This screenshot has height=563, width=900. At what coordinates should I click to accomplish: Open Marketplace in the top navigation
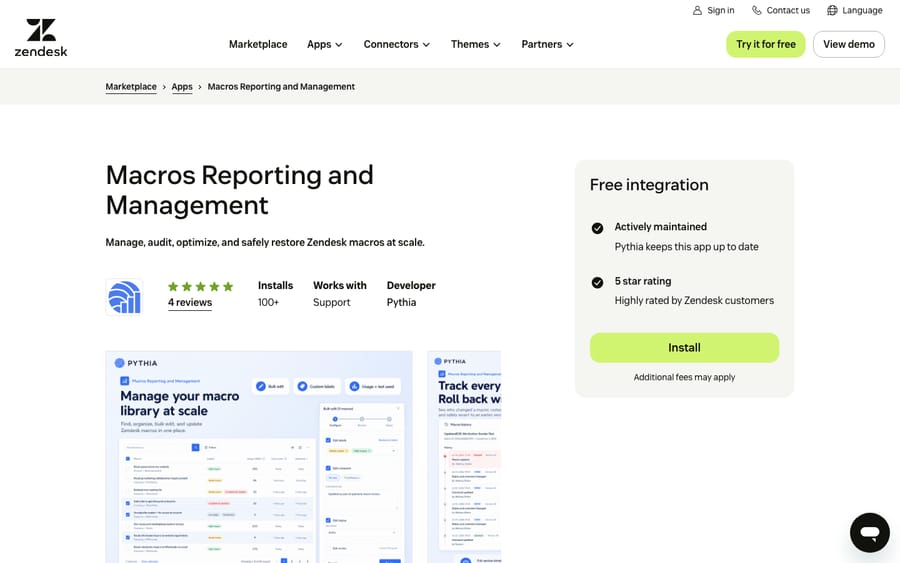(258, 44)
